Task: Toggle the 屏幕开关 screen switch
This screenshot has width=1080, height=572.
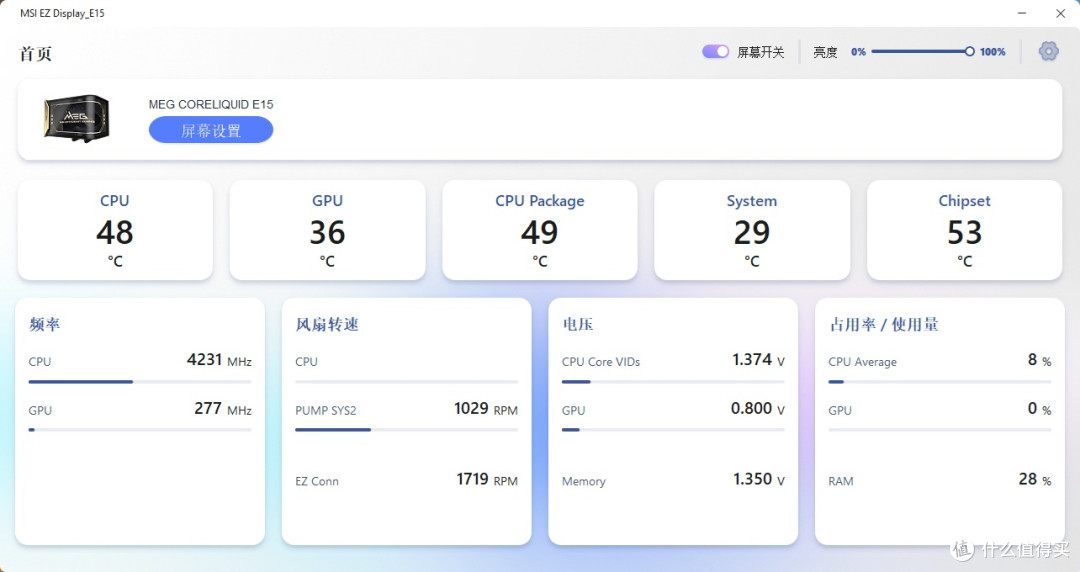Action: (x=715, y=52)
